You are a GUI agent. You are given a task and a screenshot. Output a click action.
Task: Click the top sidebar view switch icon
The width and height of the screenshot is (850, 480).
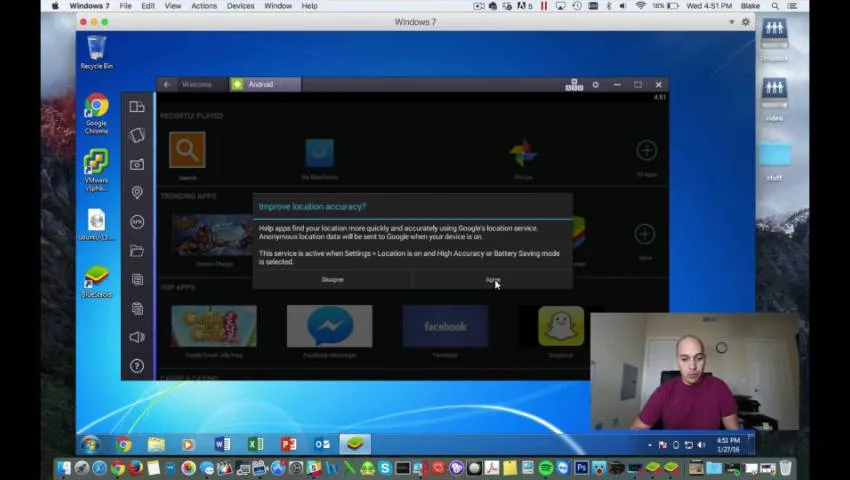(x=137, y=107)
